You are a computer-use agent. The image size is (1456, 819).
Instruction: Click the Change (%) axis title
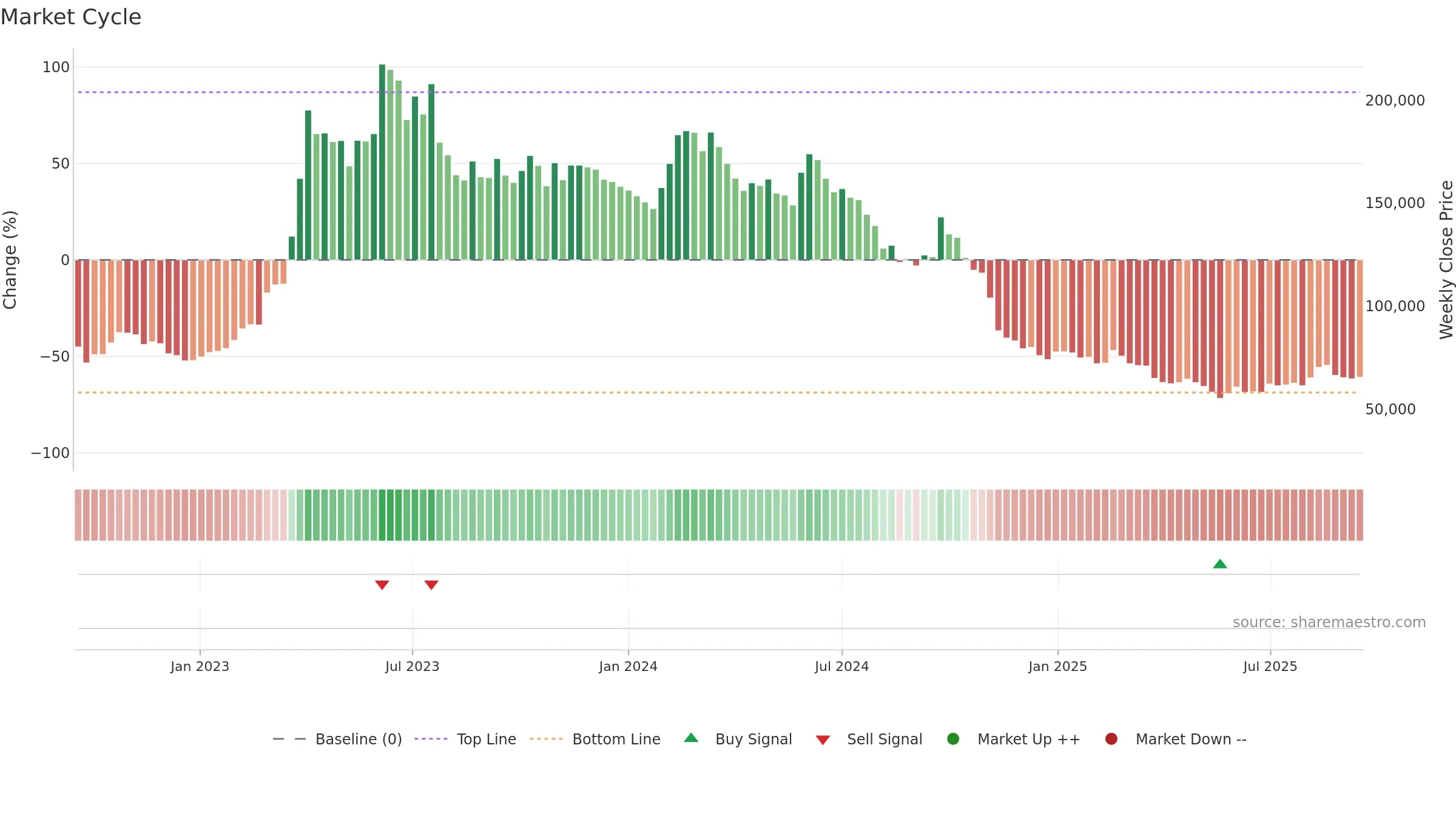pos(10,260)
